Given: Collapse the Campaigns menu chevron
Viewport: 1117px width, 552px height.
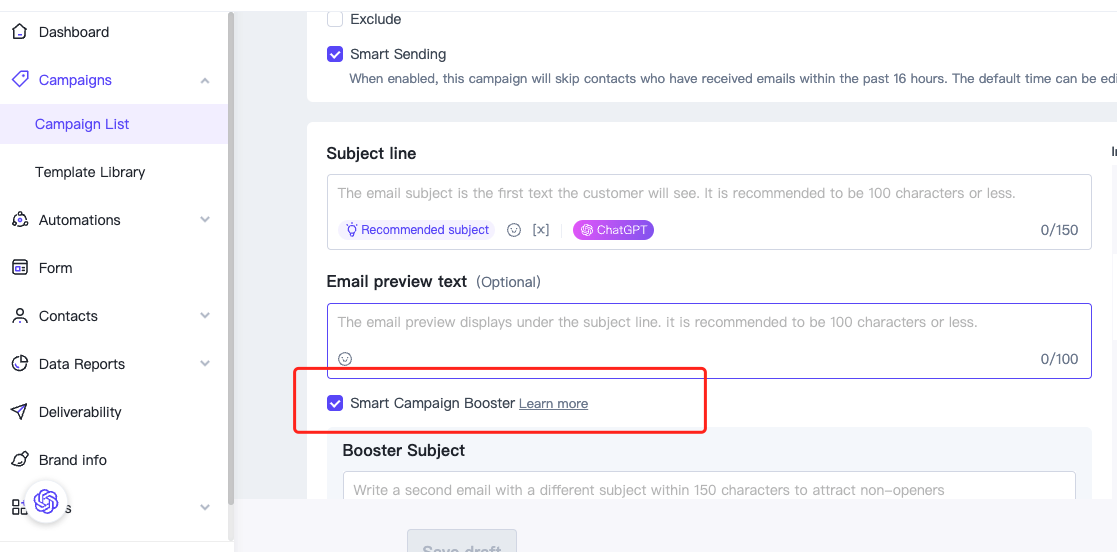Looking at the screenshot, I should click(x=205, y=80).
